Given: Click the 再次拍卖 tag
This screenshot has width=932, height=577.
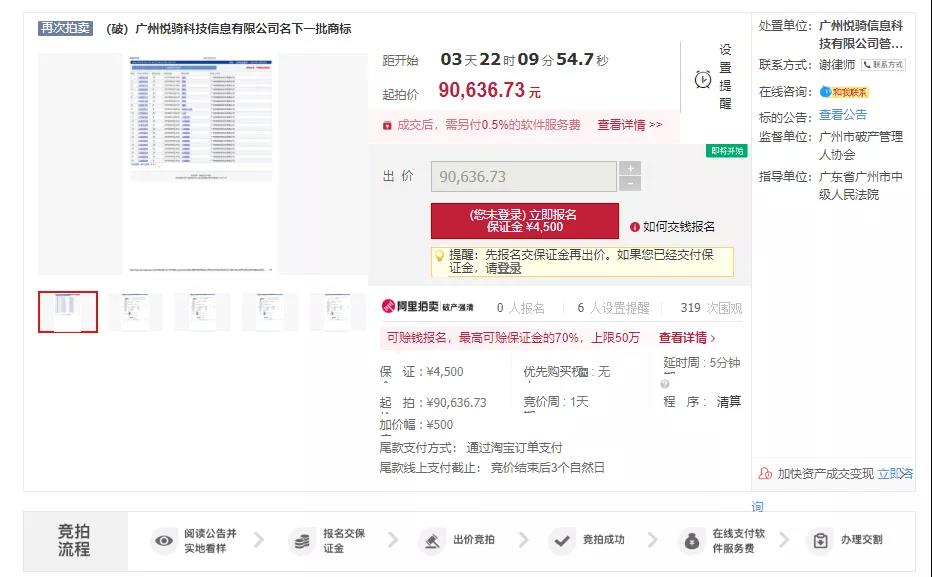Looking at the screenshot, I should 65,28.
